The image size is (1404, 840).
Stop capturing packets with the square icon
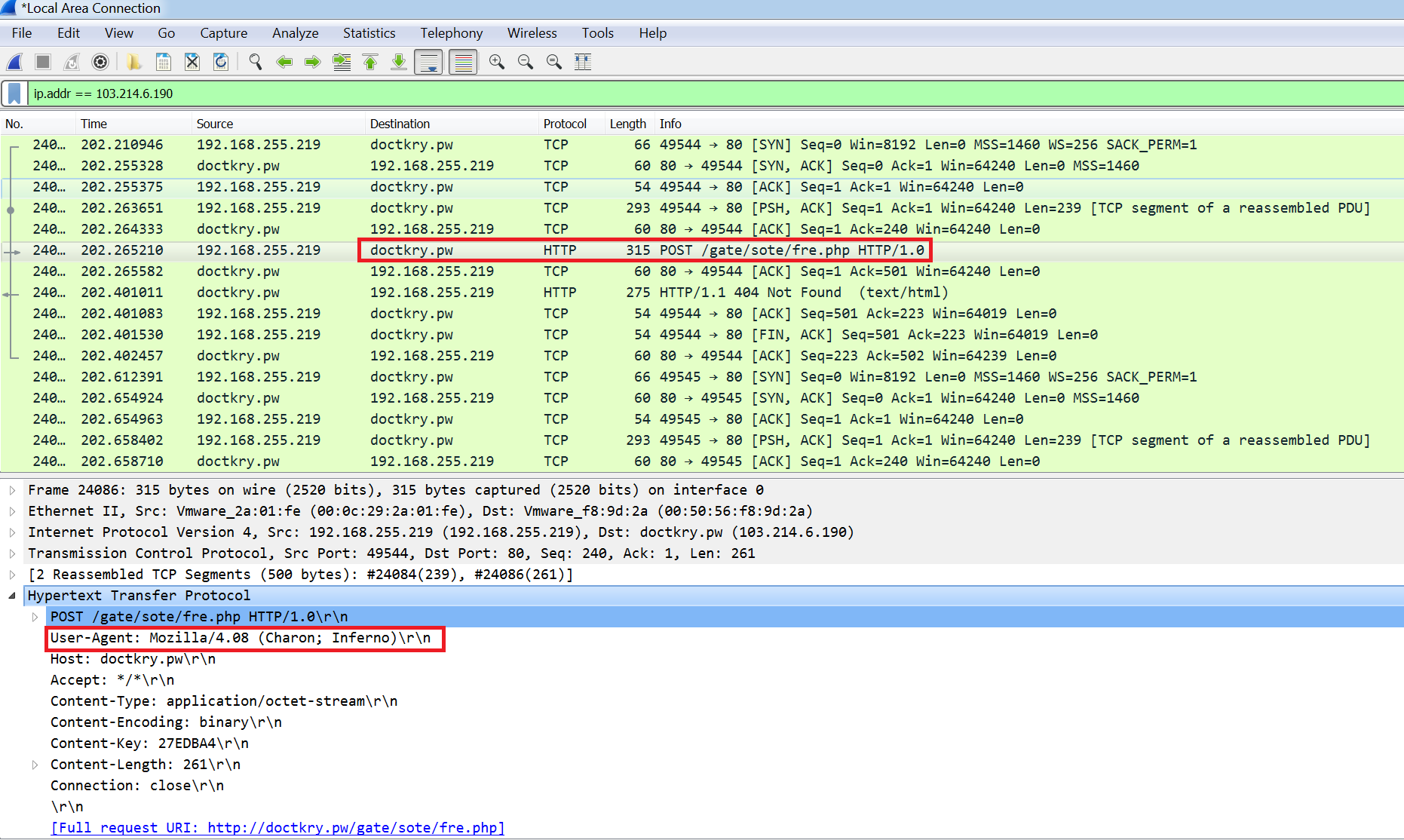pos(43,62)
